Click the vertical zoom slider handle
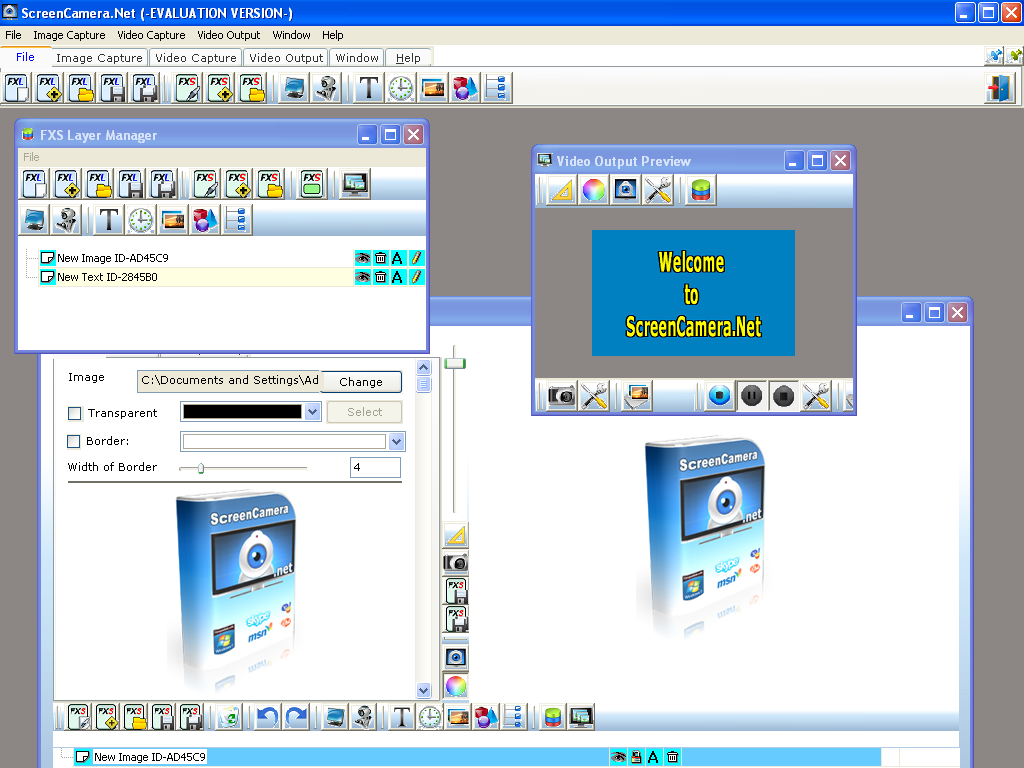The width and height of the screenshot is (1024, 768). point(455,363)
